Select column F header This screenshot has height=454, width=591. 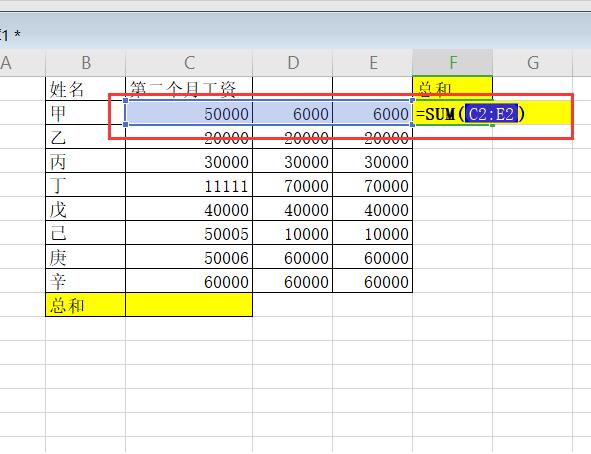click(x=453, y=63)
